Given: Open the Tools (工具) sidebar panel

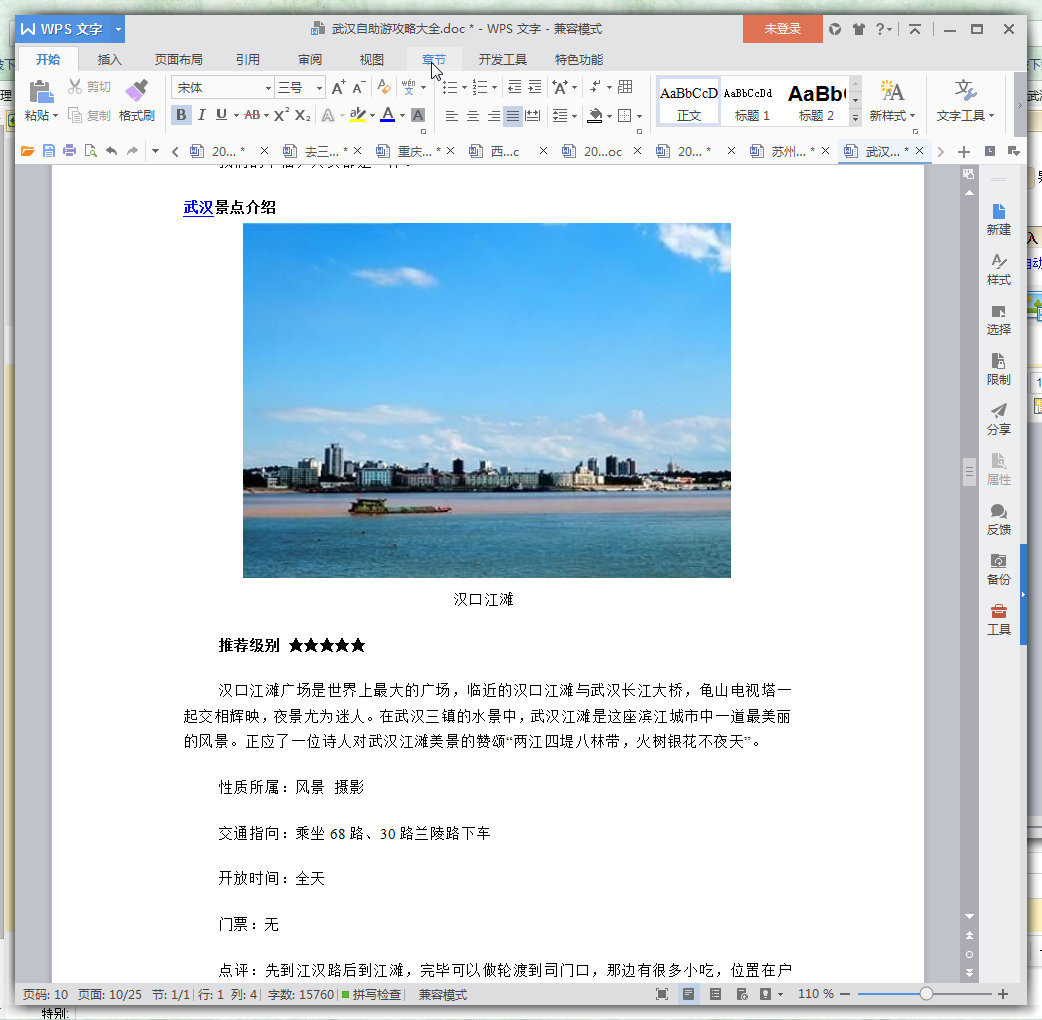Looking at the screenshot, I should 998,619.
